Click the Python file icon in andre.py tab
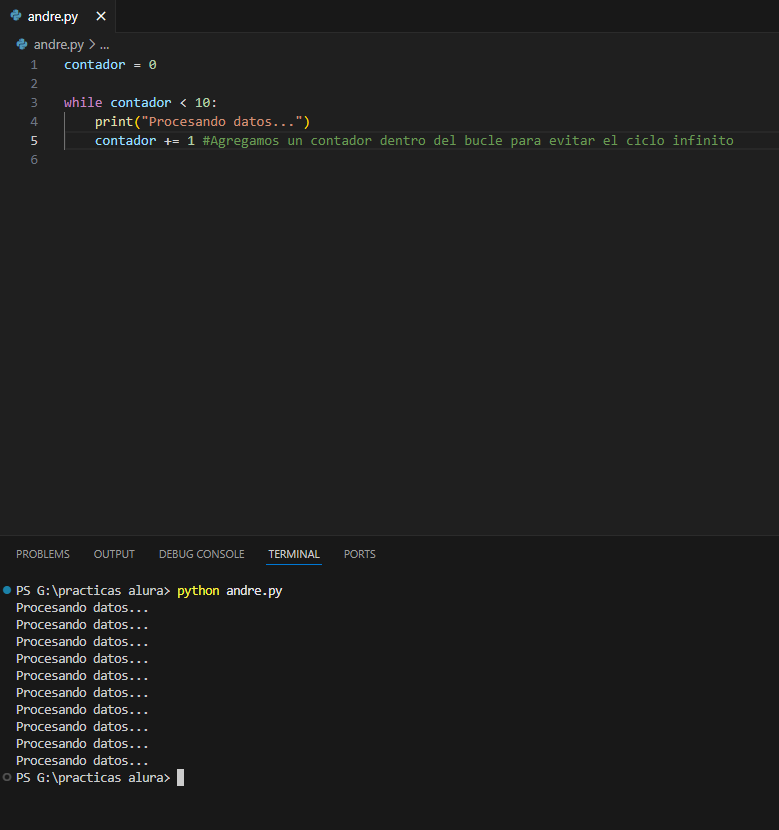779x830 pixels. pos(16,16)
